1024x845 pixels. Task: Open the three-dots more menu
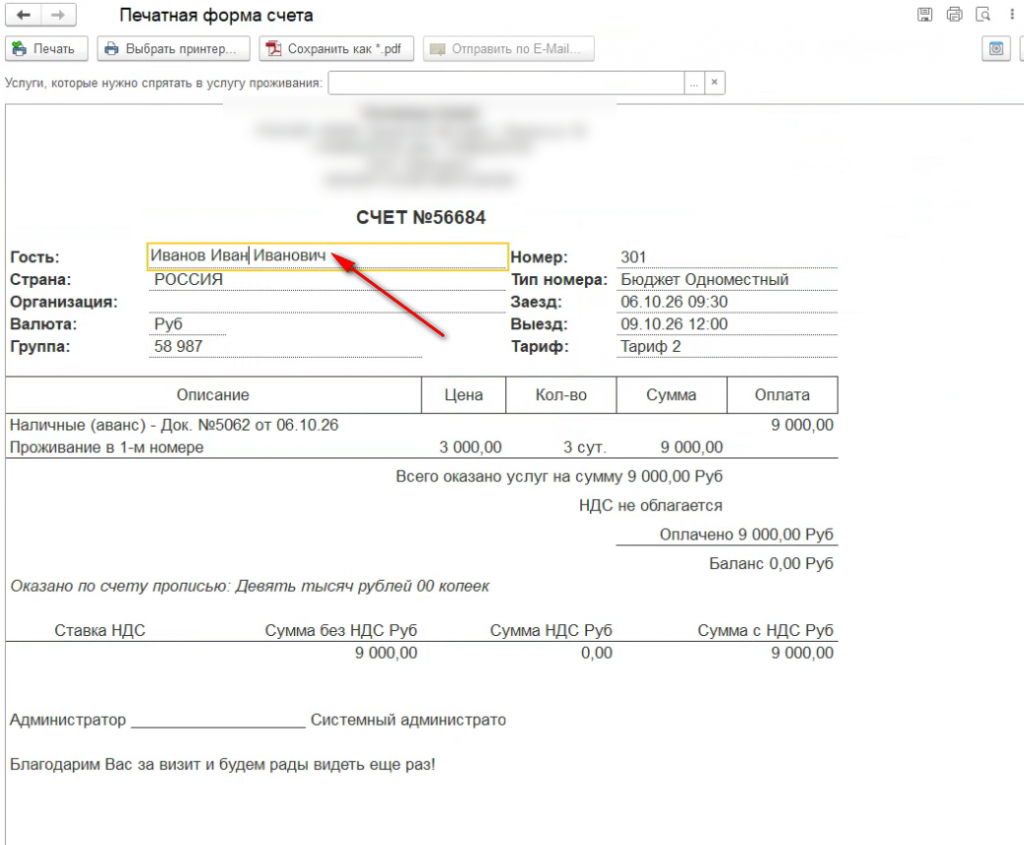pyautogui.click(x=1012, y=14)
